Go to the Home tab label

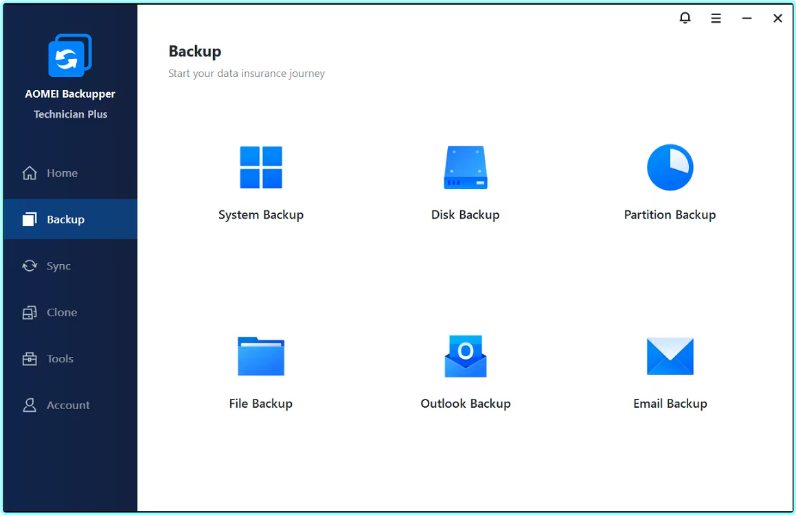pos(62,173)
